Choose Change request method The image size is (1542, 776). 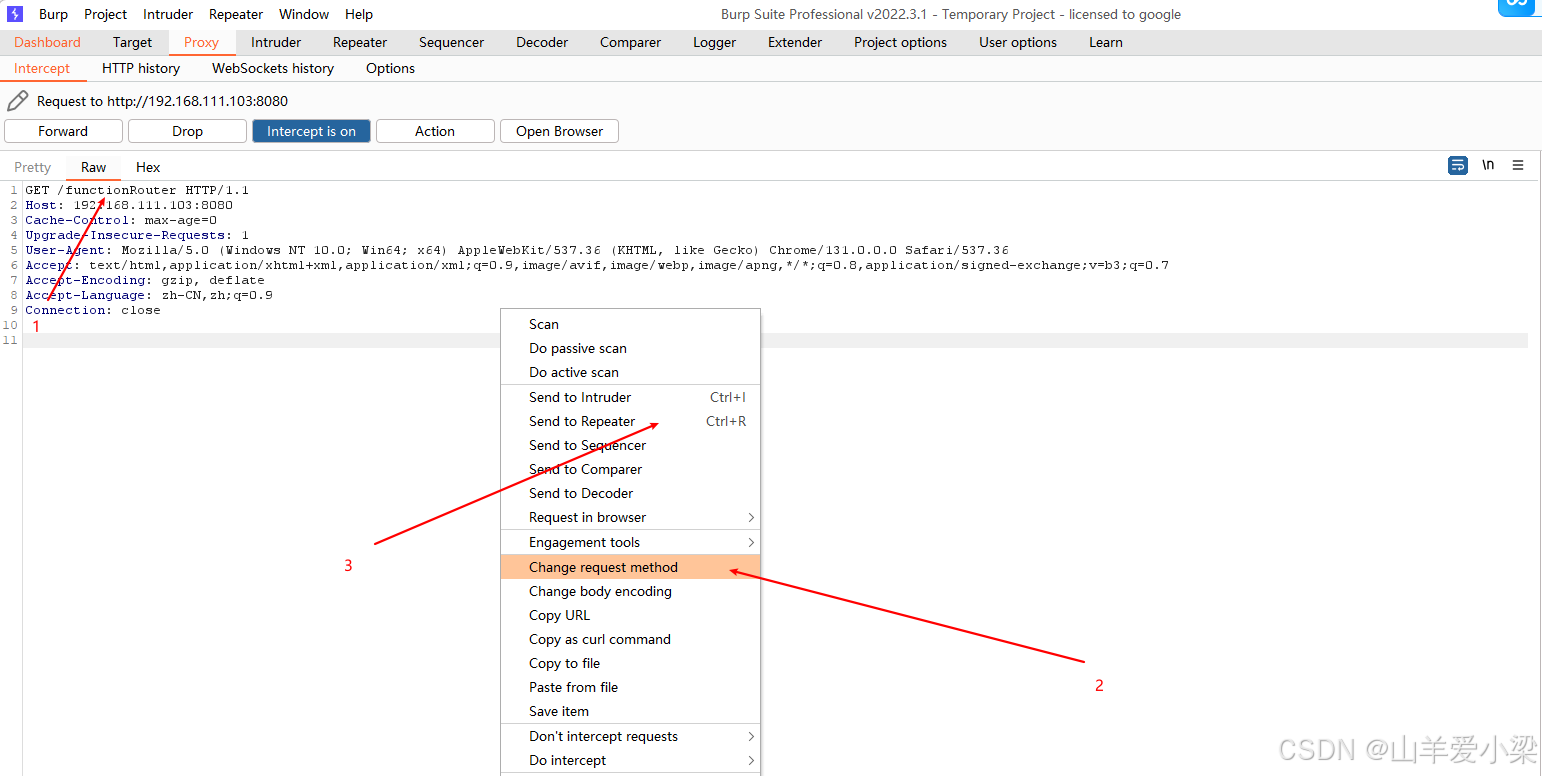(630, 567)
